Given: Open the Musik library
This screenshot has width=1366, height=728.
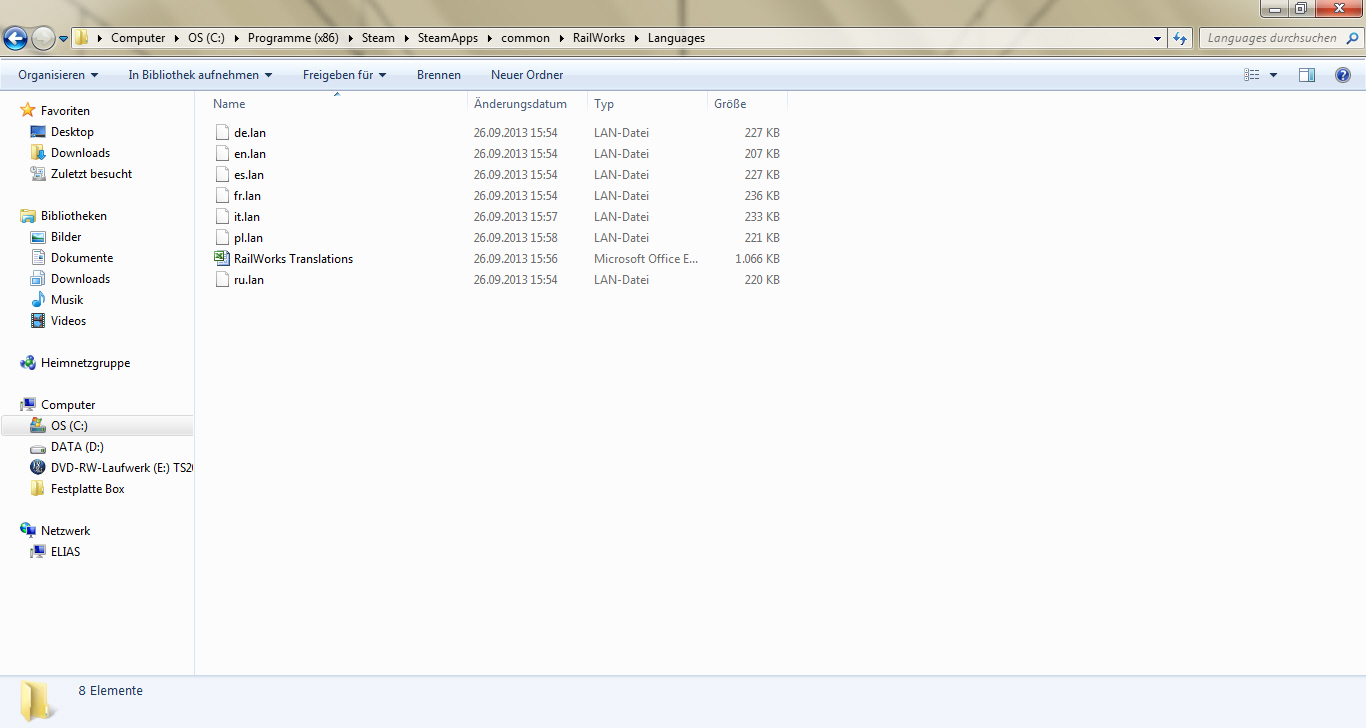Looking at the screenshot, I should click(x=67, y=300).
